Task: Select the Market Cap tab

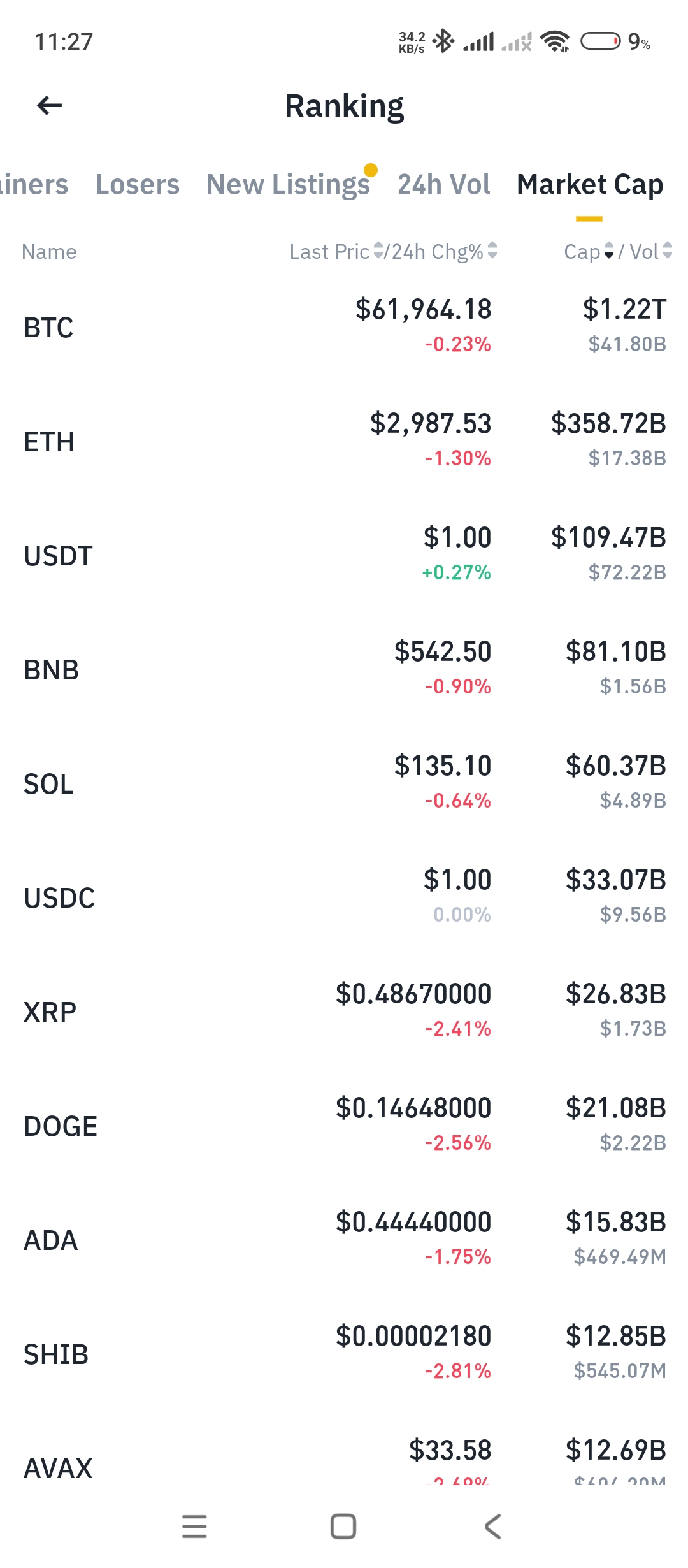Action: tap(590, 184)
